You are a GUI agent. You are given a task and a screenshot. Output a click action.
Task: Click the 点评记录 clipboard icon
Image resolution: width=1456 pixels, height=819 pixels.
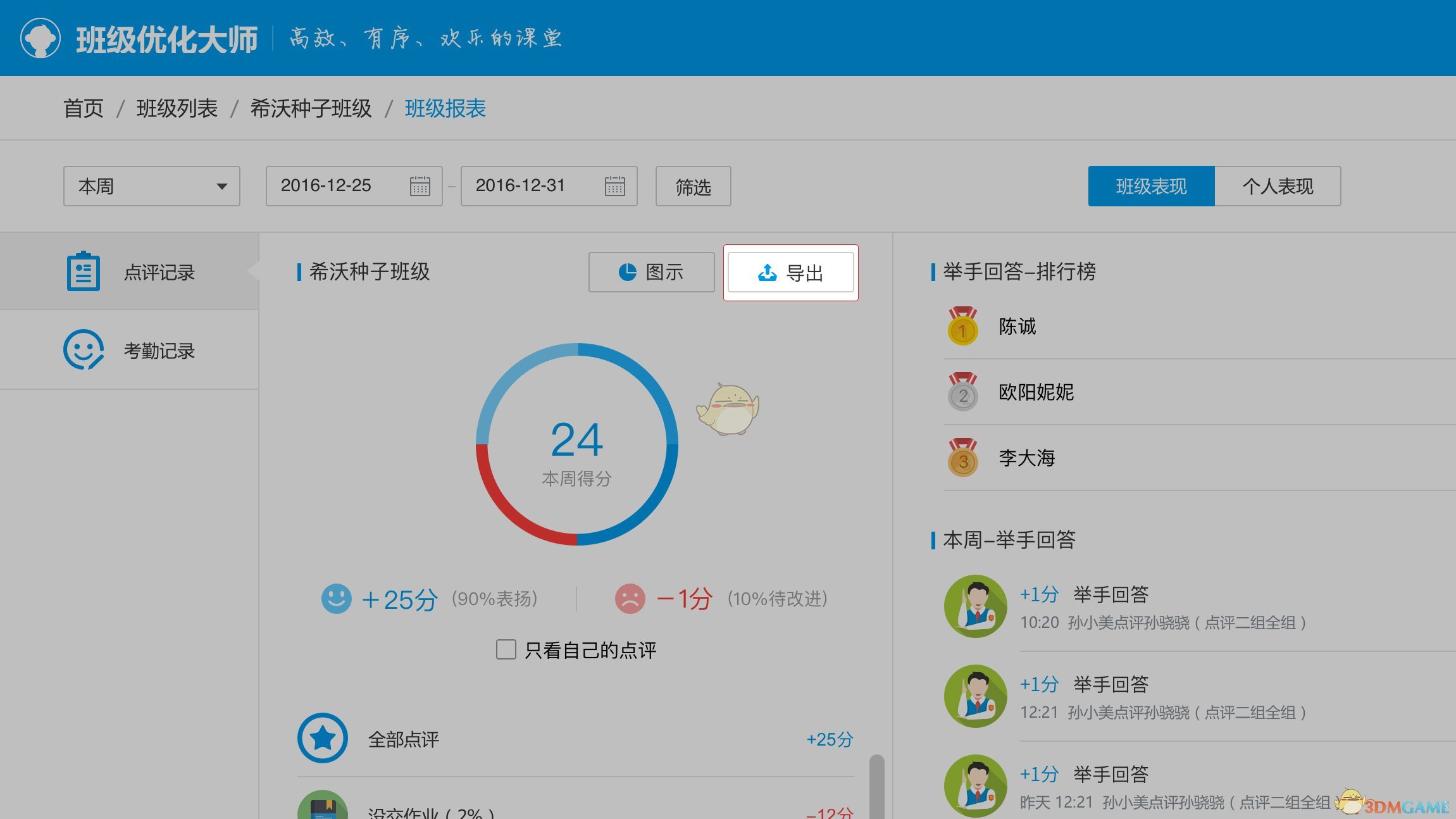coord(83,272)
